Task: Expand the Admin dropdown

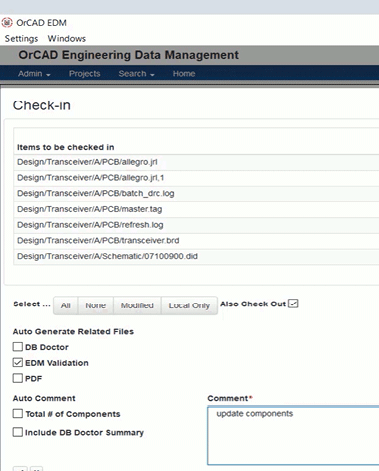Action: [34, 74]
